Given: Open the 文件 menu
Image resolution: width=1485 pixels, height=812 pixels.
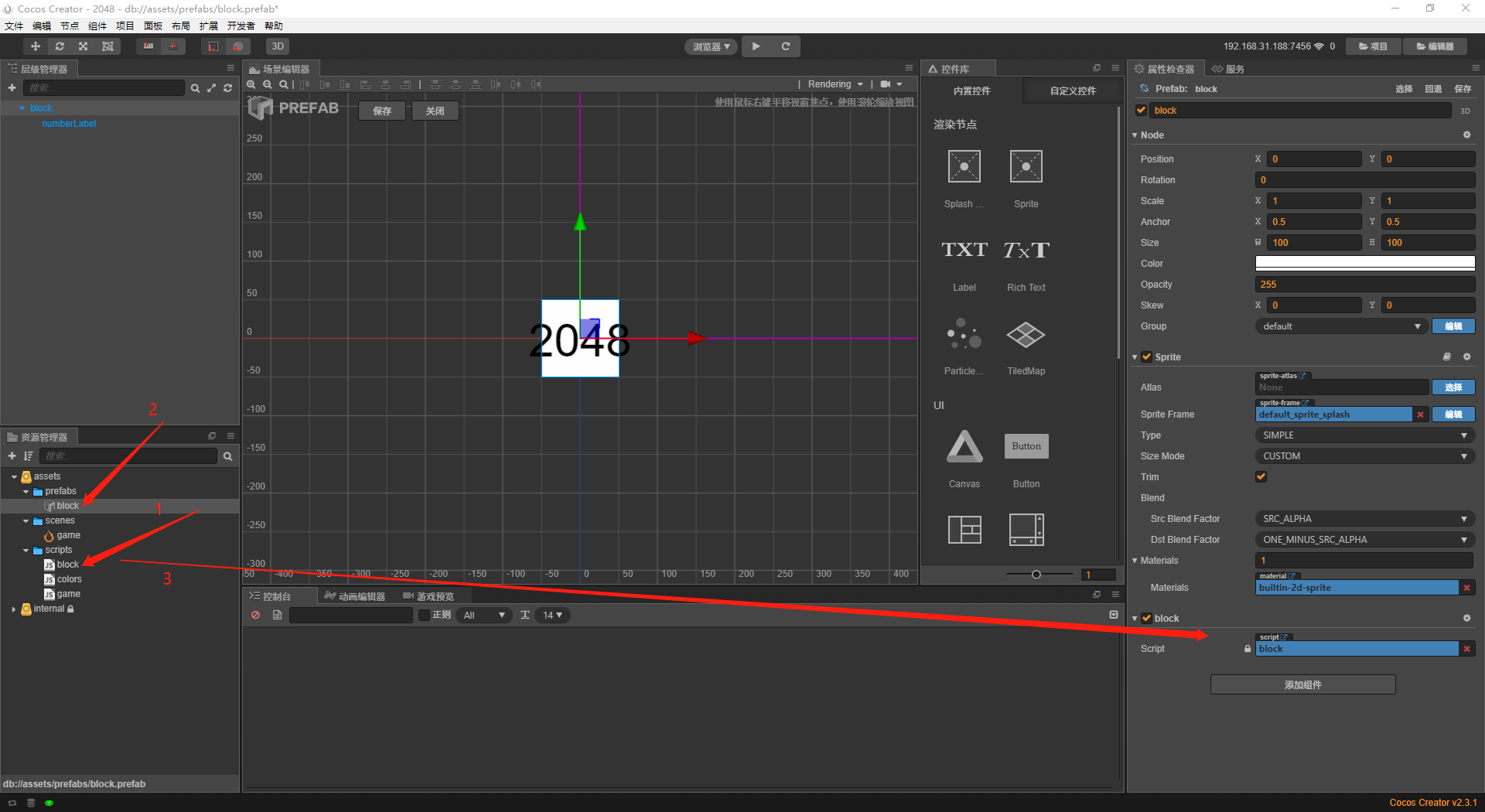Looking at the screenshot, I should (13, 26).
